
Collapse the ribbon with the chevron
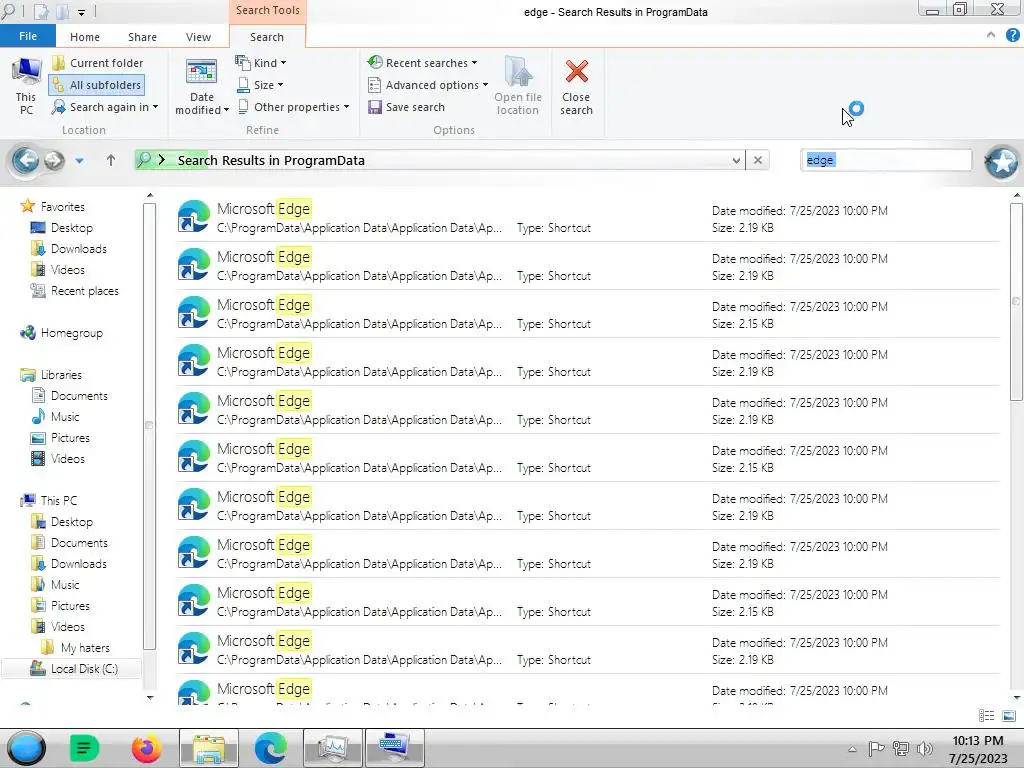point(991,35)
